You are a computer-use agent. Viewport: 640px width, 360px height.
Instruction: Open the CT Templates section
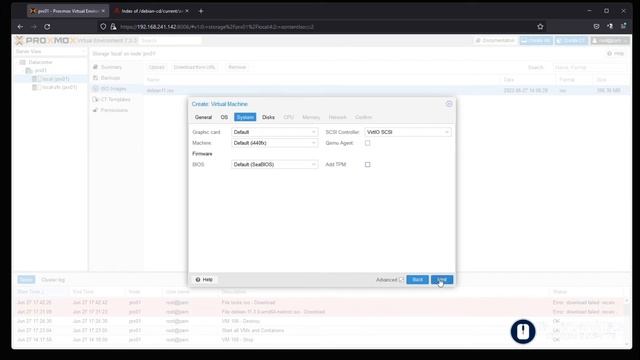coord(115,100)
